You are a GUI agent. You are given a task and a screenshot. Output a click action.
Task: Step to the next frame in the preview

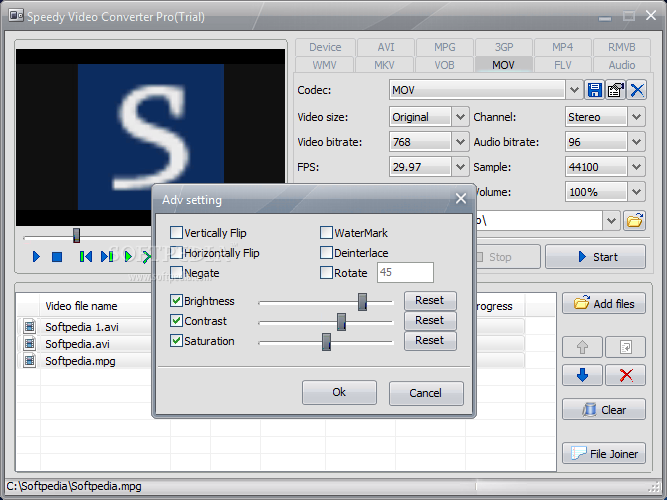coord(107,257)
